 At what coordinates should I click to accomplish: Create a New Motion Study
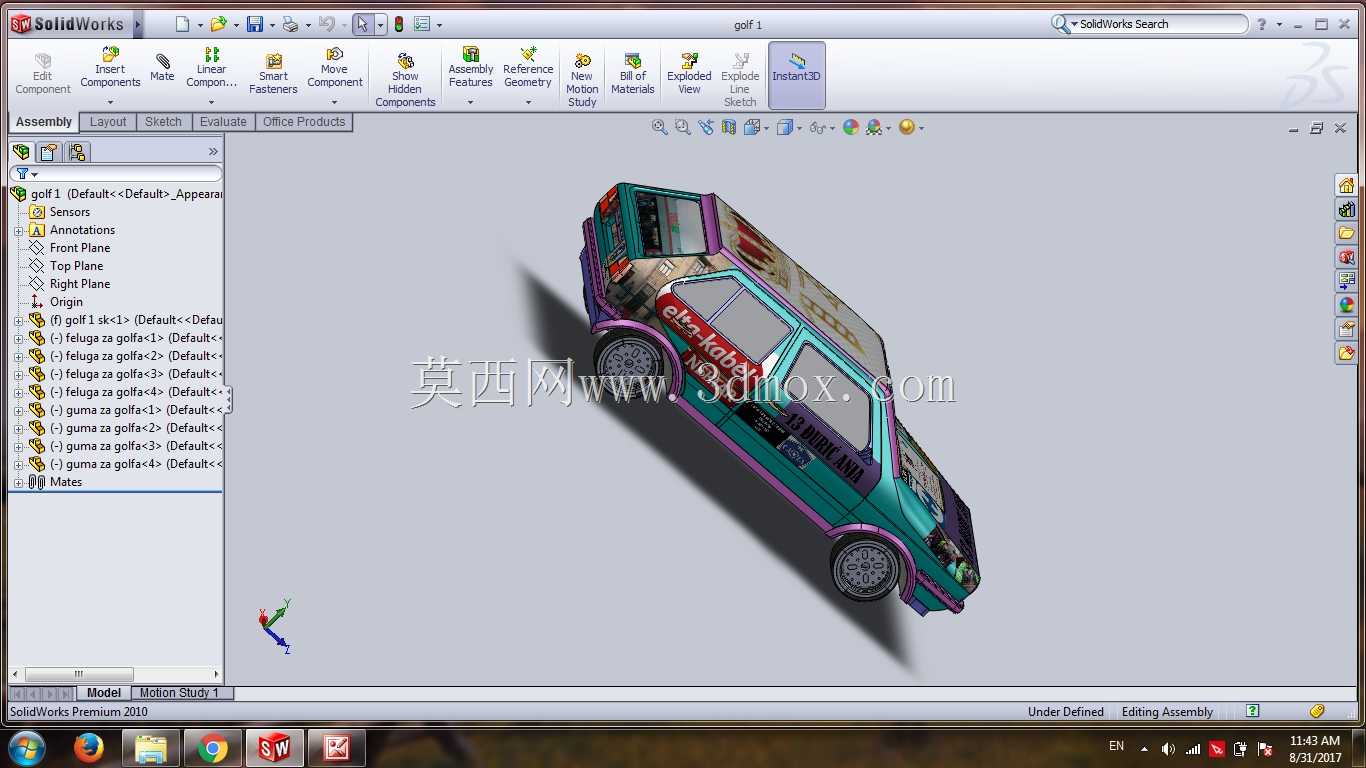pyautogui.click(x=582, y=79)
